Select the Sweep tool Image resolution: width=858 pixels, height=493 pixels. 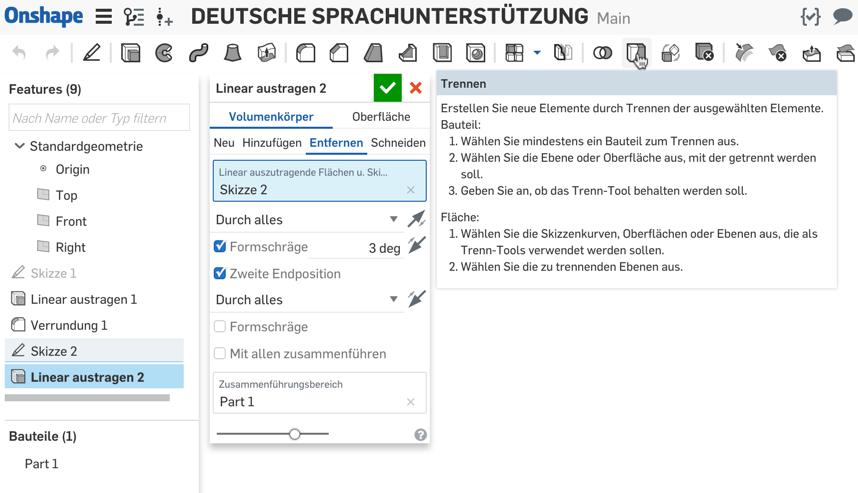point(198,53)
